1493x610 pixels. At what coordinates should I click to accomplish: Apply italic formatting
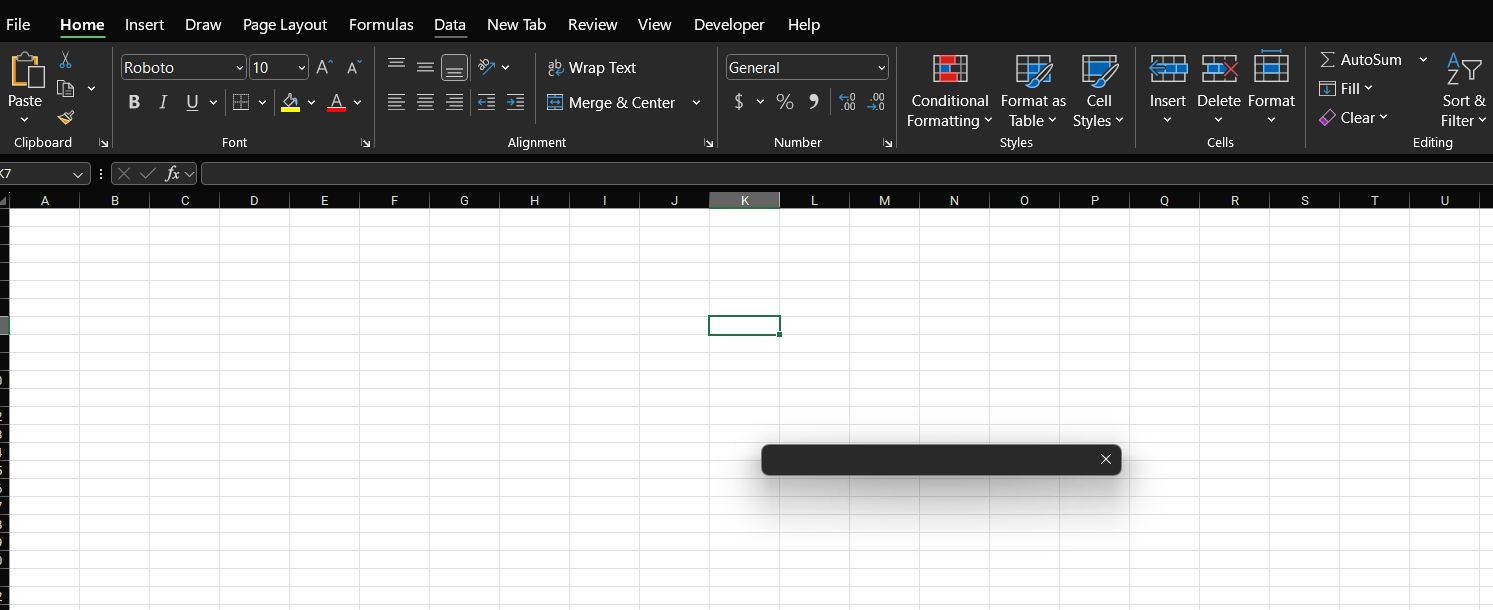[x=163, y=102]
